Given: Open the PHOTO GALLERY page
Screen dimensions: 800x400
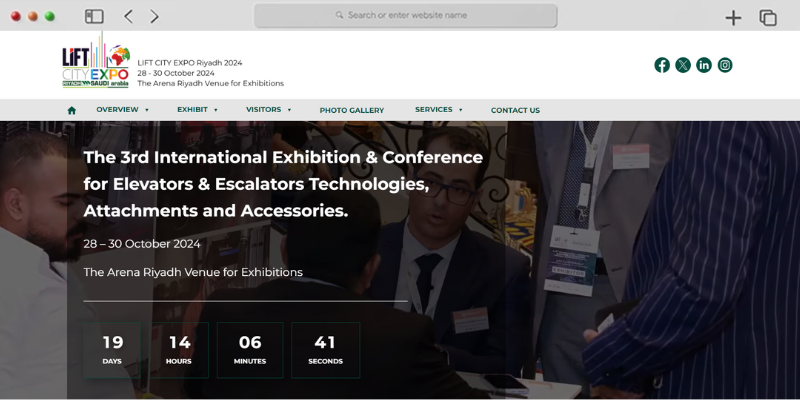Looking at the screenshot, I should tap(352, 110).
